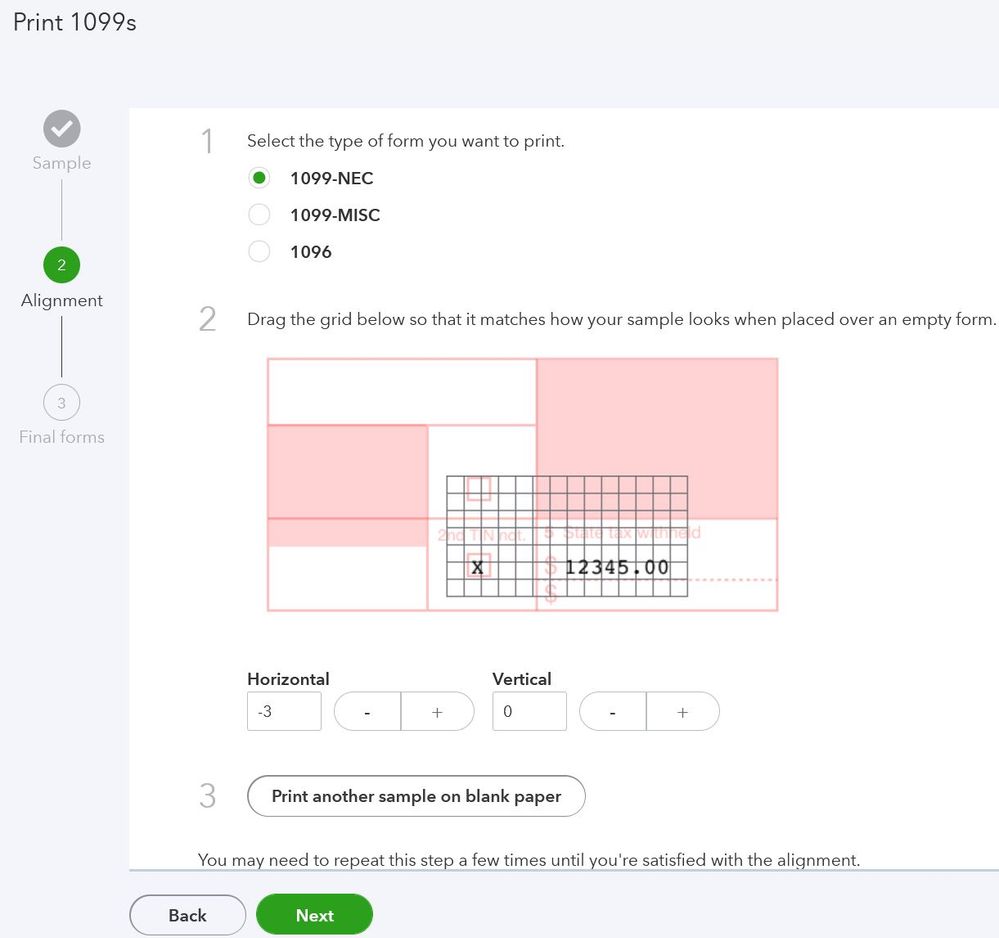Click the Horizontal offset input field
The image size is (999, 938).
(284, 712)
